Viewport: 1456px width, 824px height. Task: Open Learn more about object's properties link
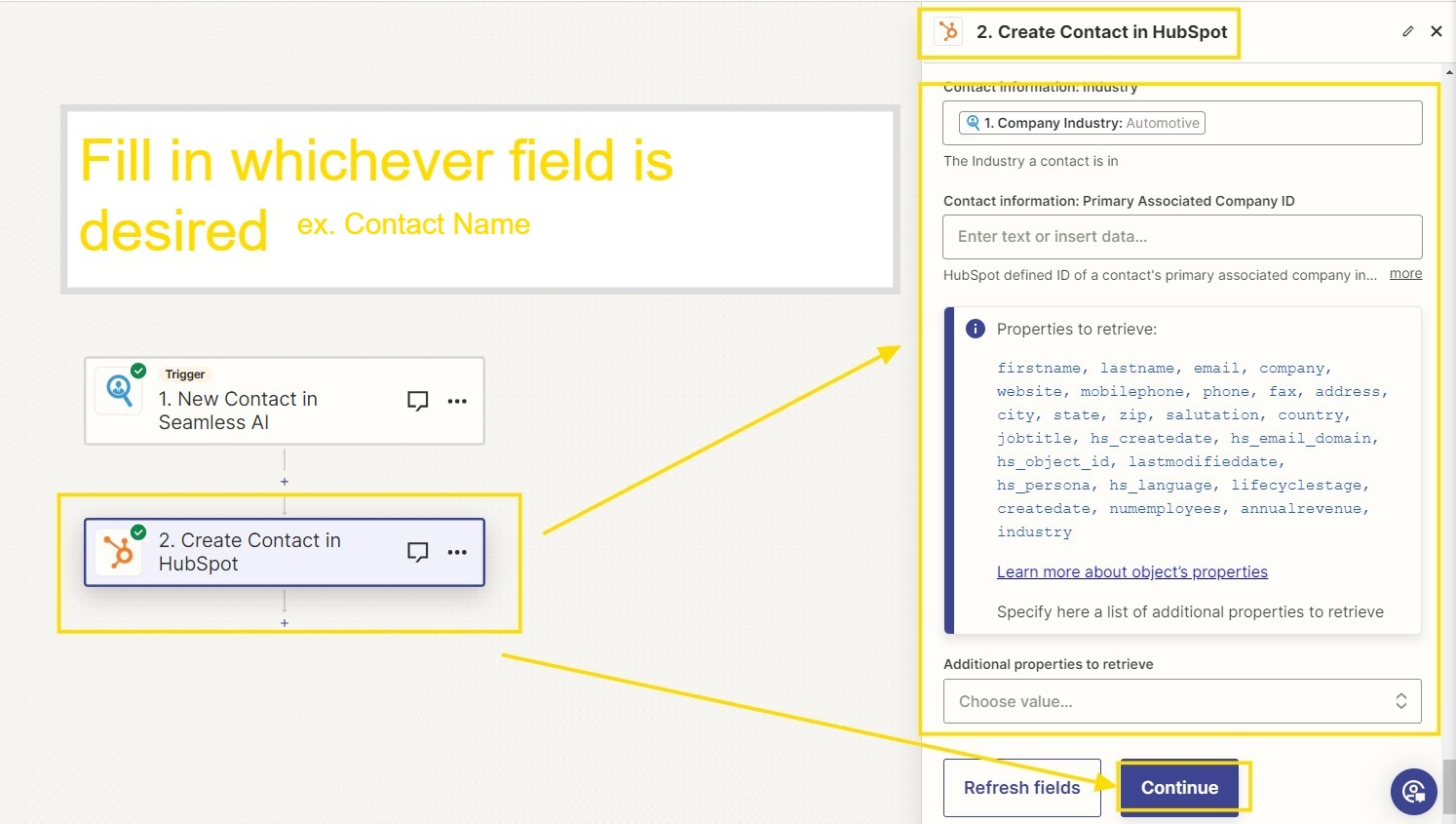[1131, 571]
